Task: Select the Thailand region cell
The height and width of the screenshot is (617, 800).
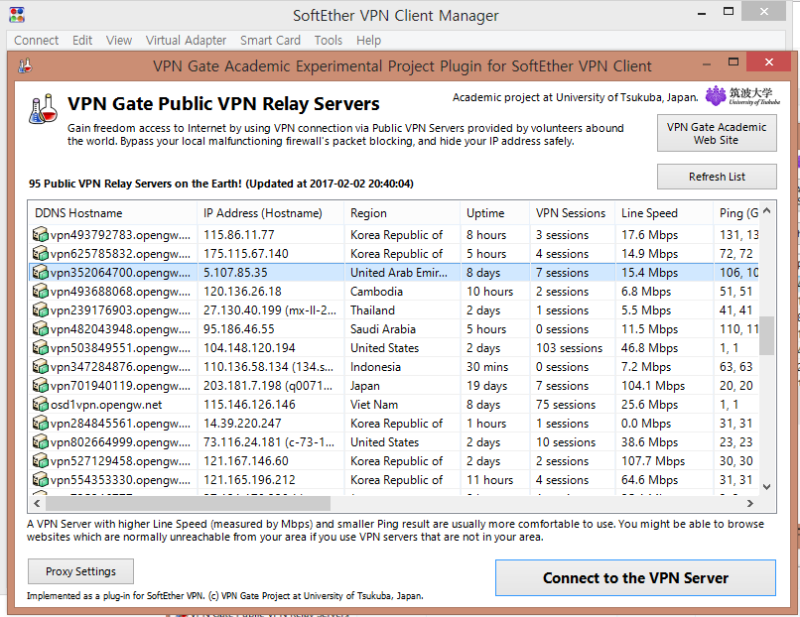Action: tap(372, 310)
